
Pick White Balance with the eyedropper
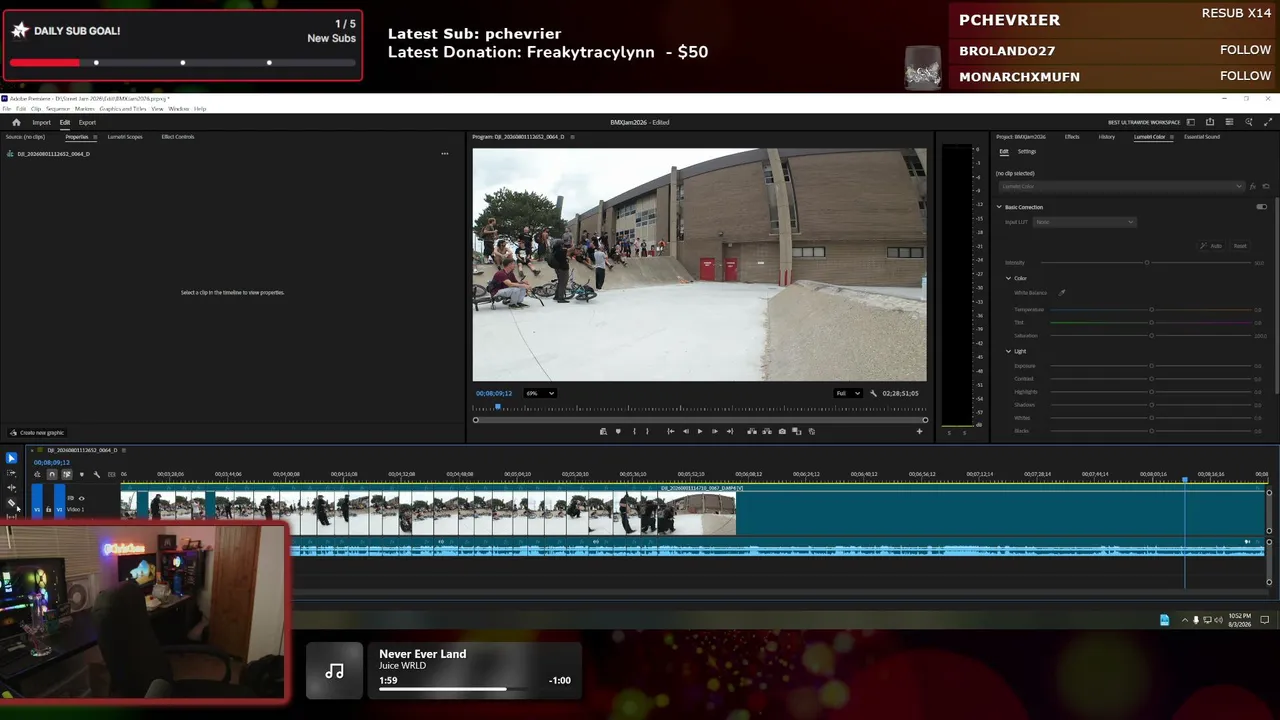(1062, 293)
